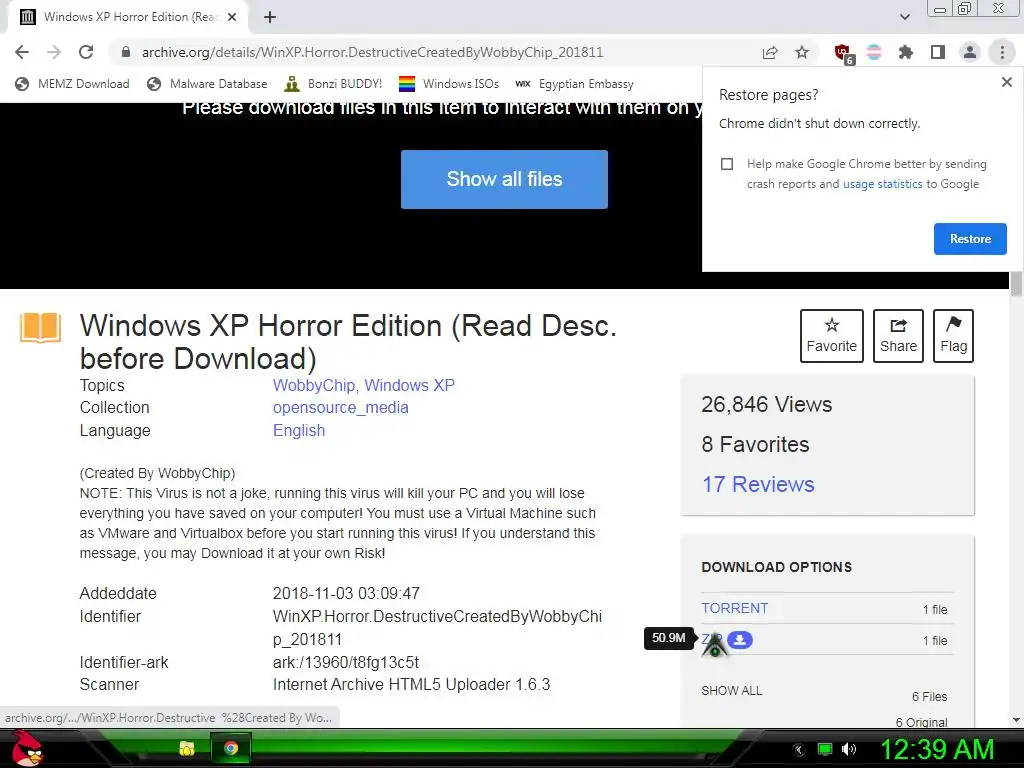The width and height of the screenshot is (1024, 768).
Task: Flag this item
Action: click(953, 336)
